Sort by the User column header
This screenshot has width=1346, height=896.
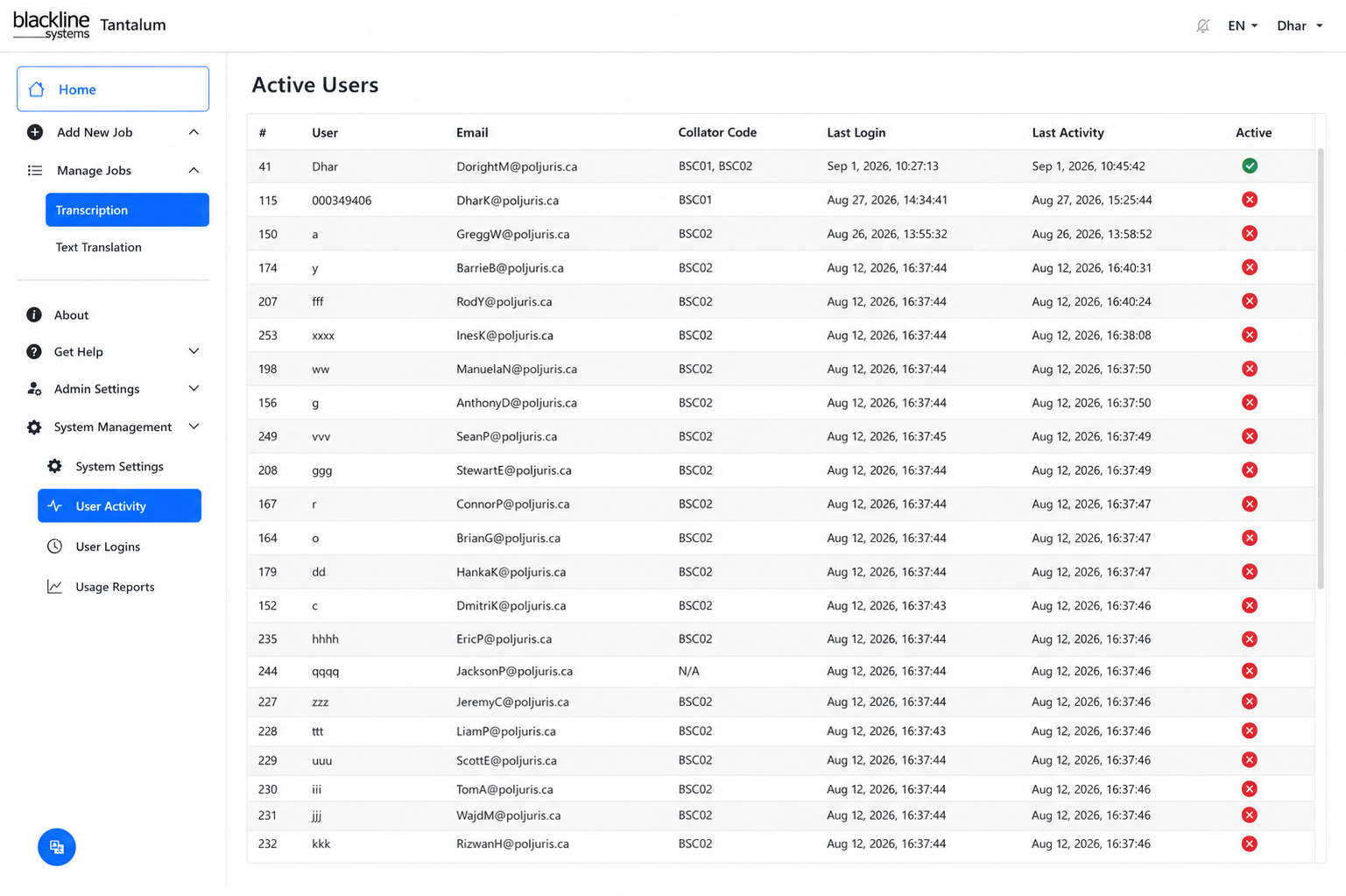click(325, 133)
